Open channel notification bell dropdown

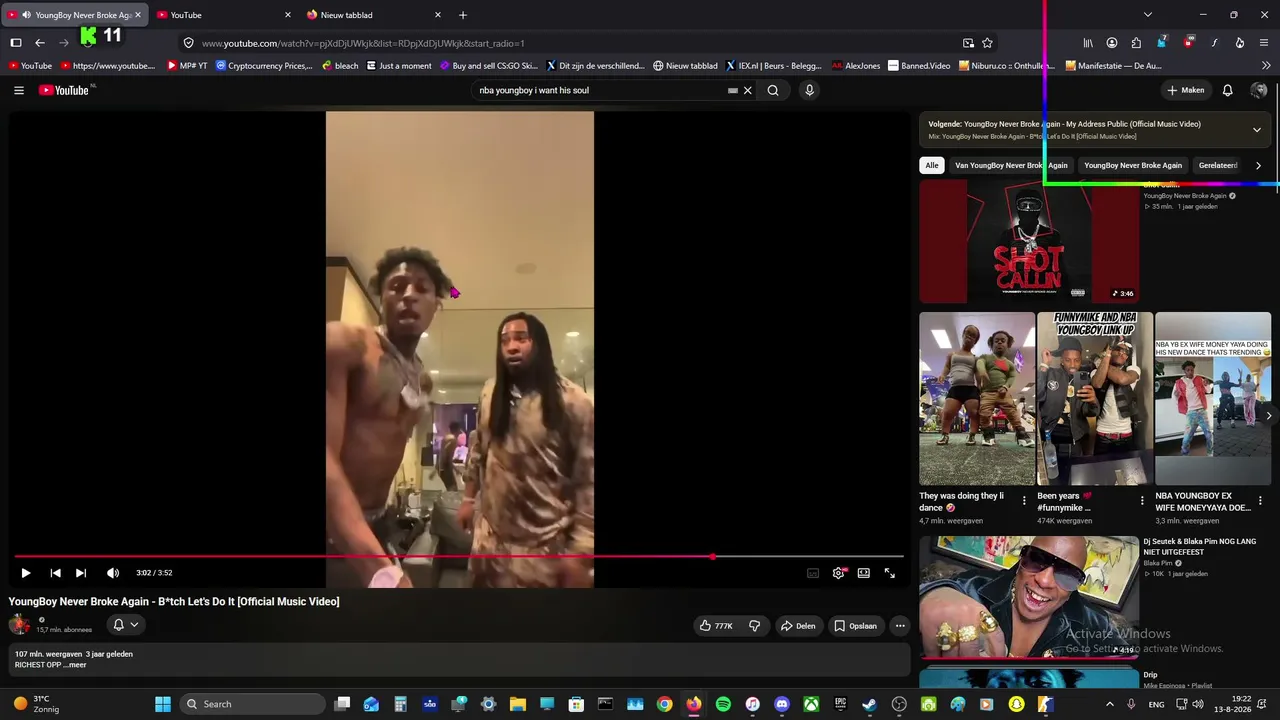[126, 625]
